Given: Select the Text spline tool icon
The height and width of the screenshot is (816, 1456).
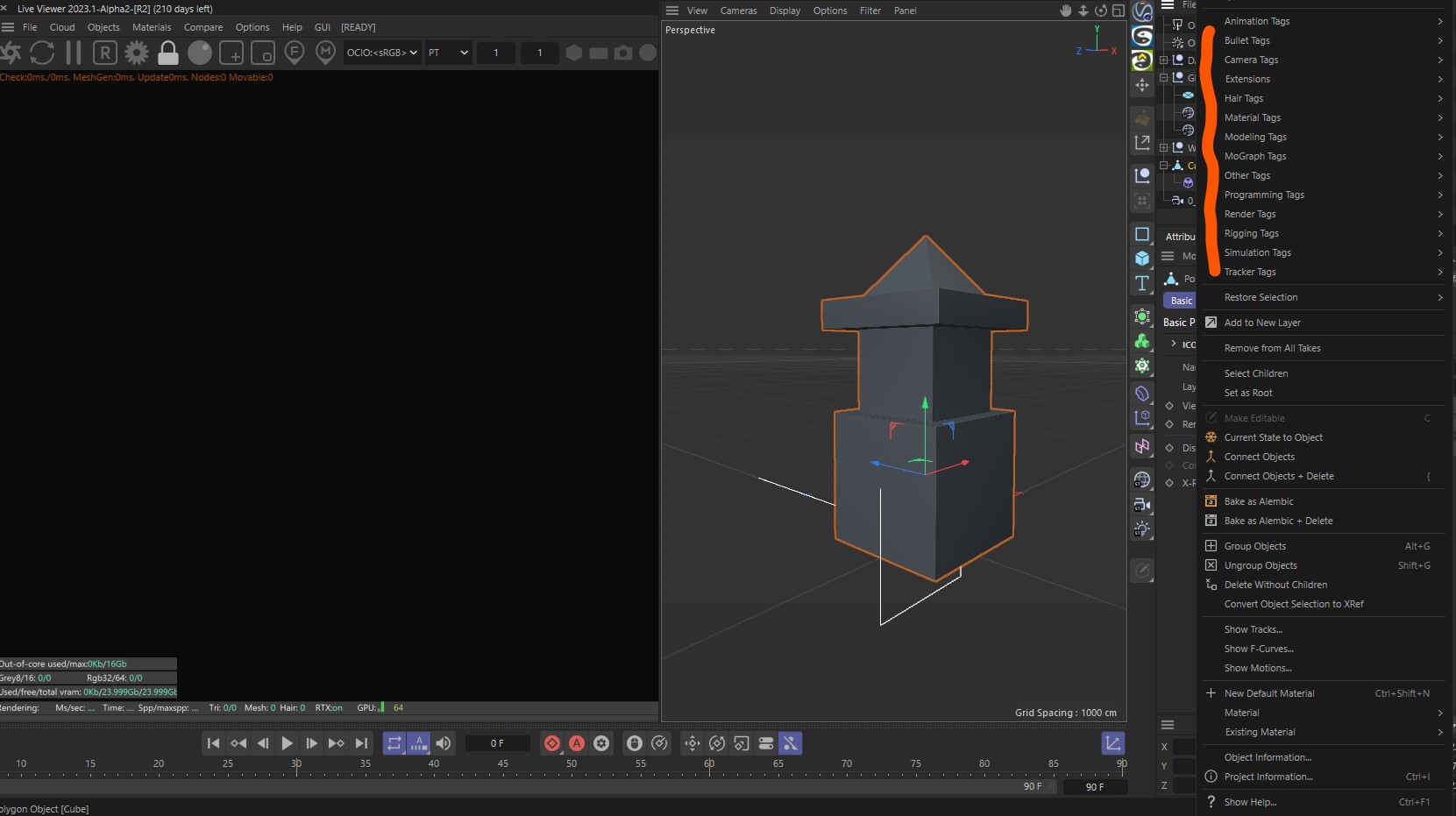Looking at the screenshot, I should point(1142,283).
